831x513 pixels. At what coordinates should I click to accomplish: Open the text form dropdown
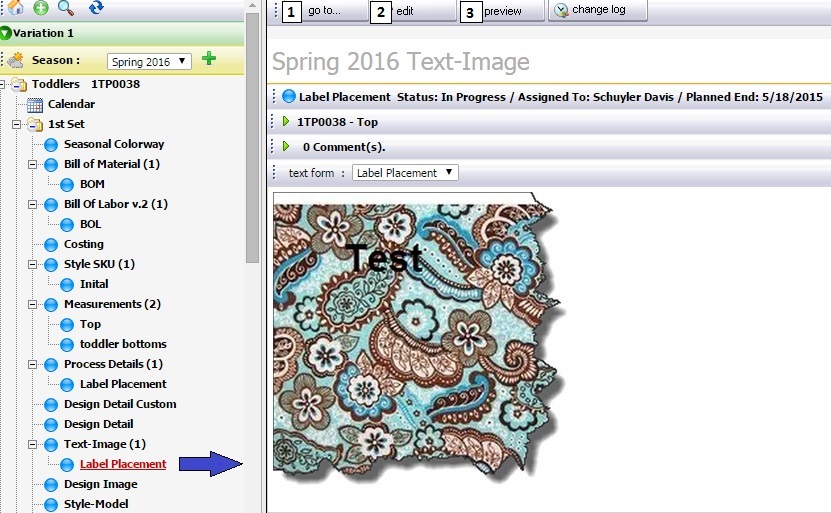405,173
